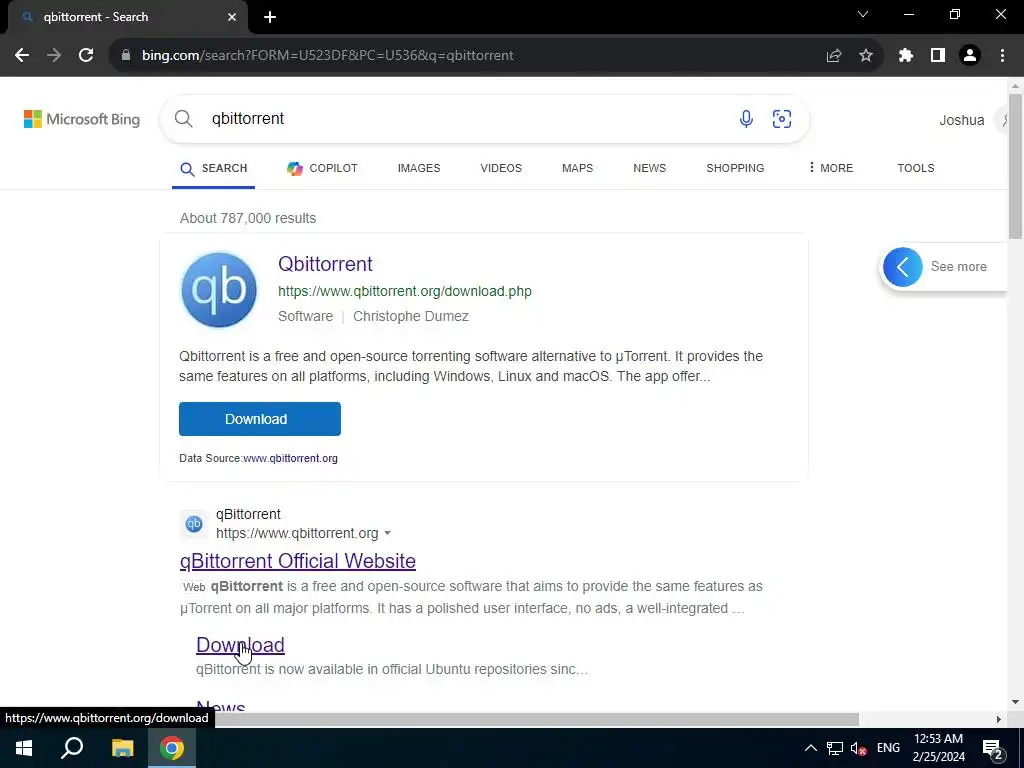Viewport: 1024px width, 768px height.
Task: Open Windows taskbar search
Action: coord(72,748)
